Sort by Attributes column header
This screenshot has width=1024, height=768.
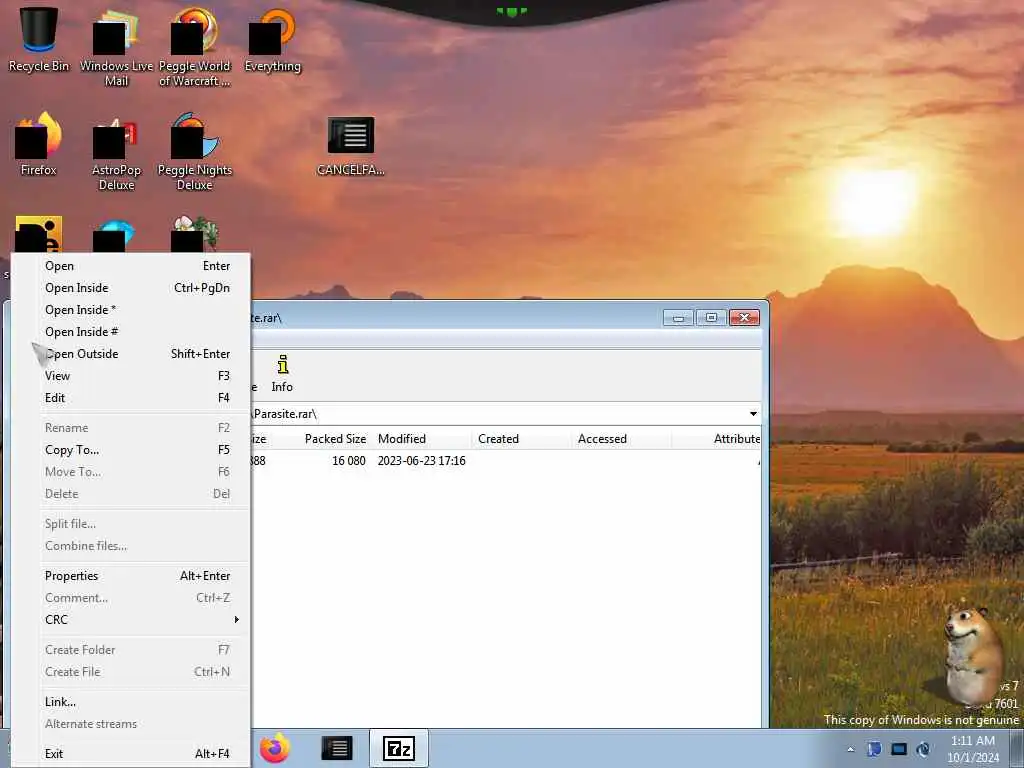(x=716, y=439)
